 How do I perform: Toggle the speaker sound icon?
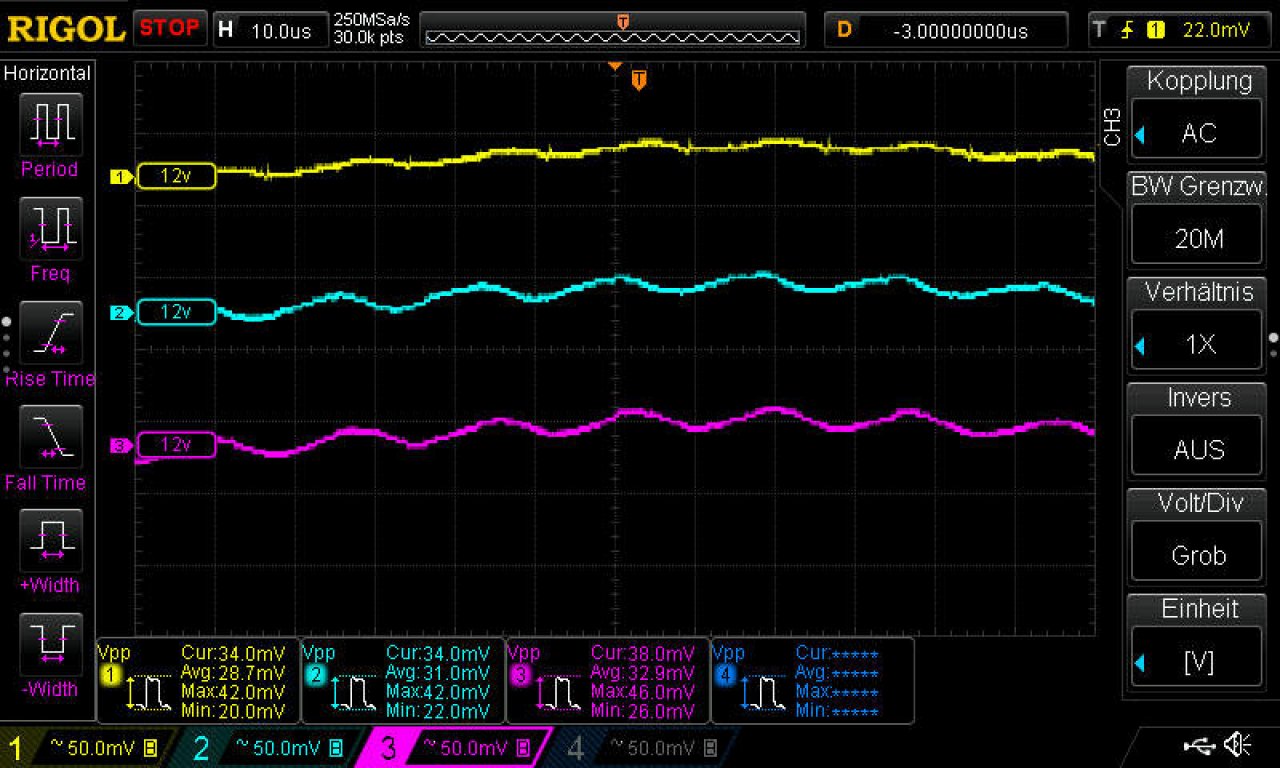click(x=1238, y=745)
